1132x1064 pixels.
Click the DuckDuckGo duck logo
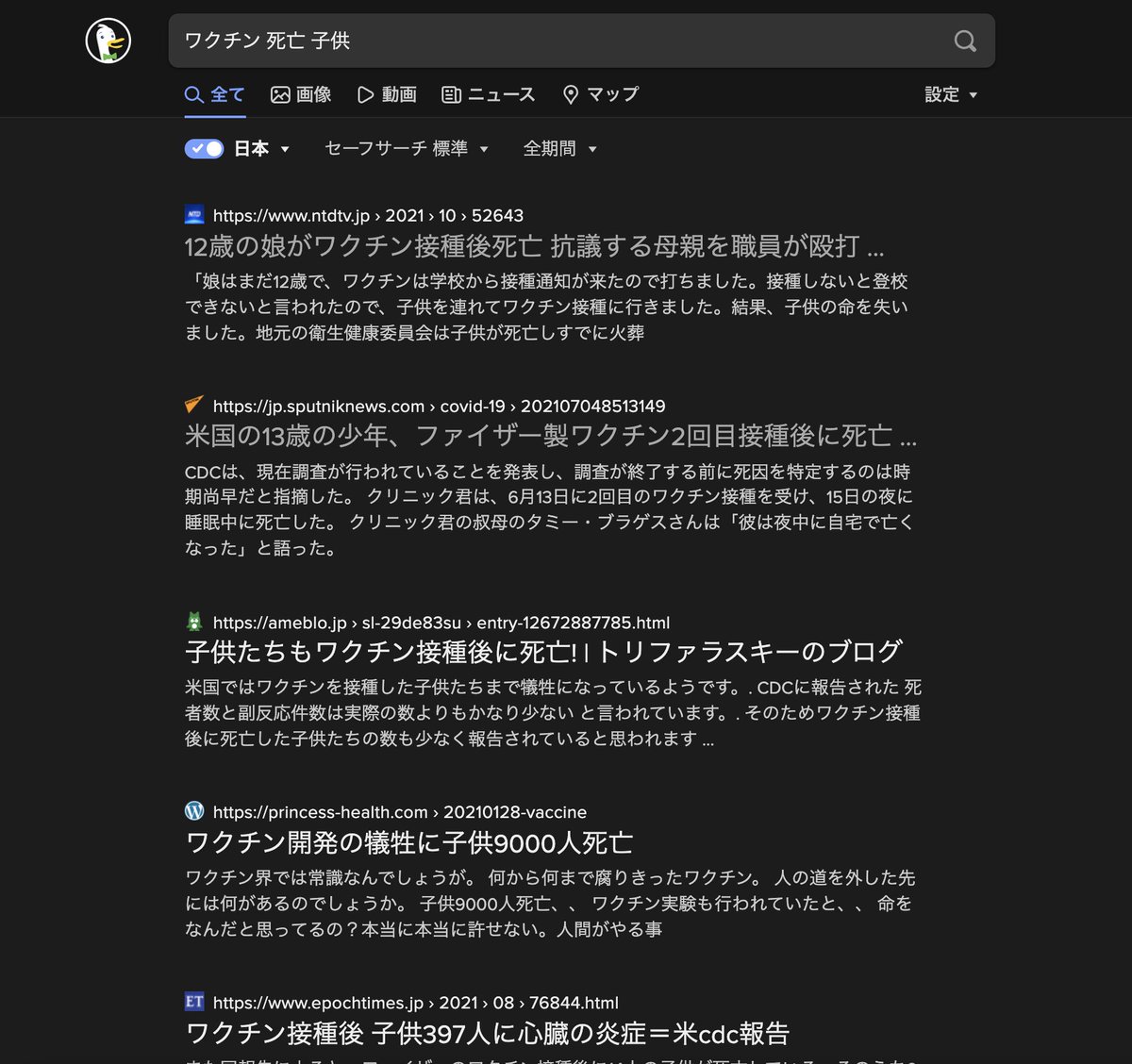pos(108,41)
